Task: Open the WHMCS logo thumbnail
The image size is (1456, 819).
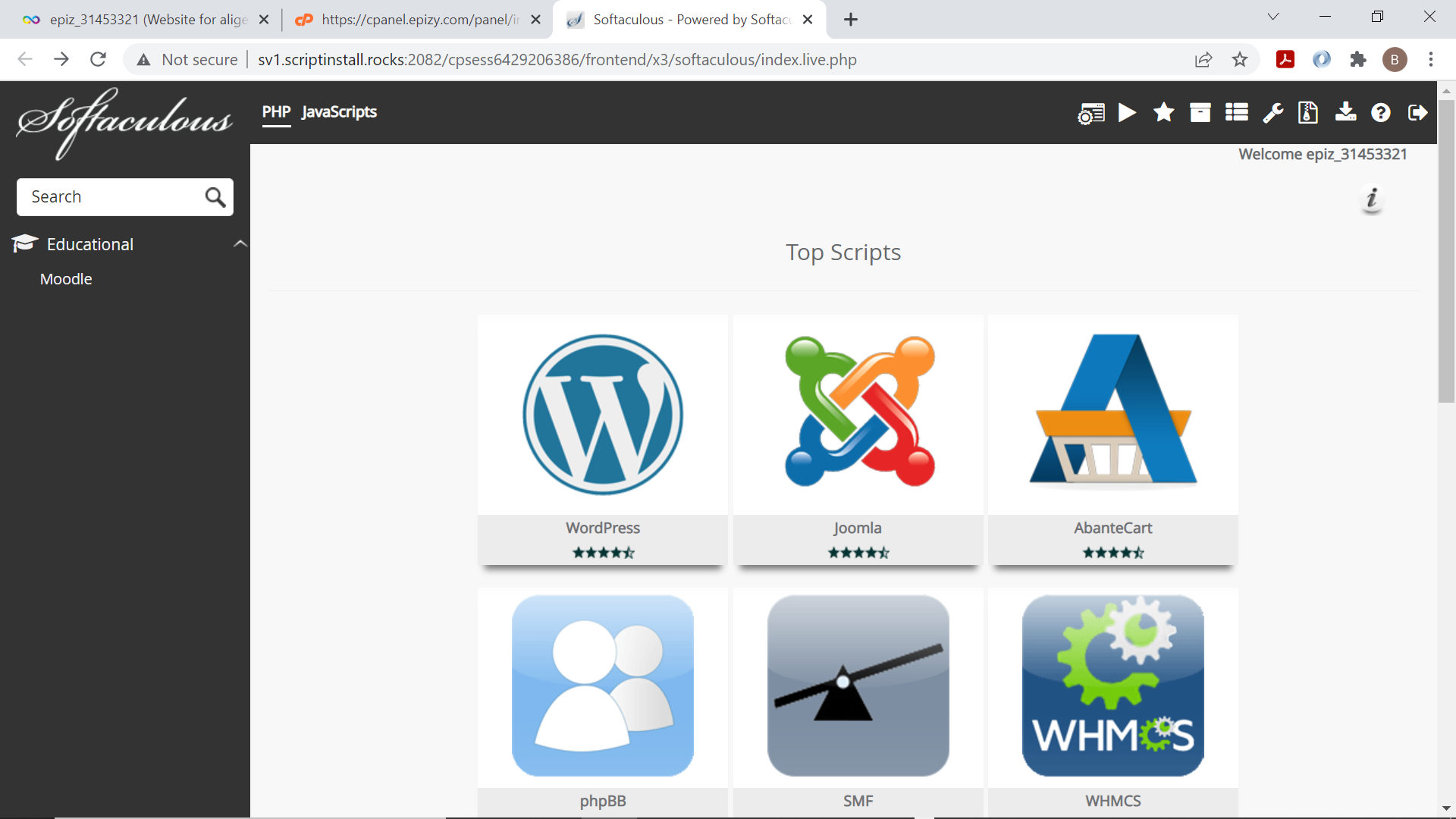Action: point(1113,686)
